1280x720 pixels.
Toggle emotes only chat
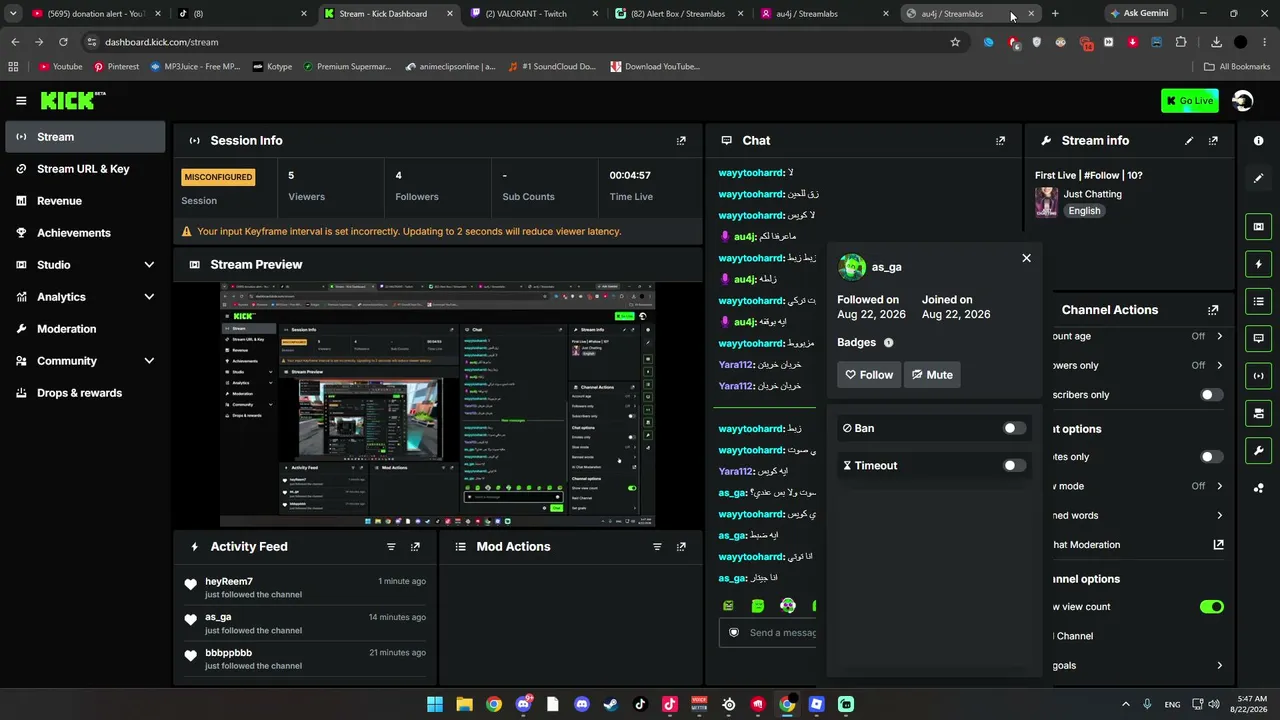[x=1211, y=457]
